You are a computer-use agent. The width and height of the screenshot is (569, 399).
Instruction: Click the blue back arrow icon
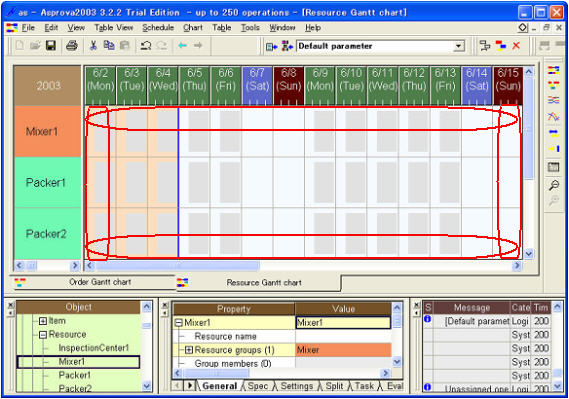coord(182,45)
